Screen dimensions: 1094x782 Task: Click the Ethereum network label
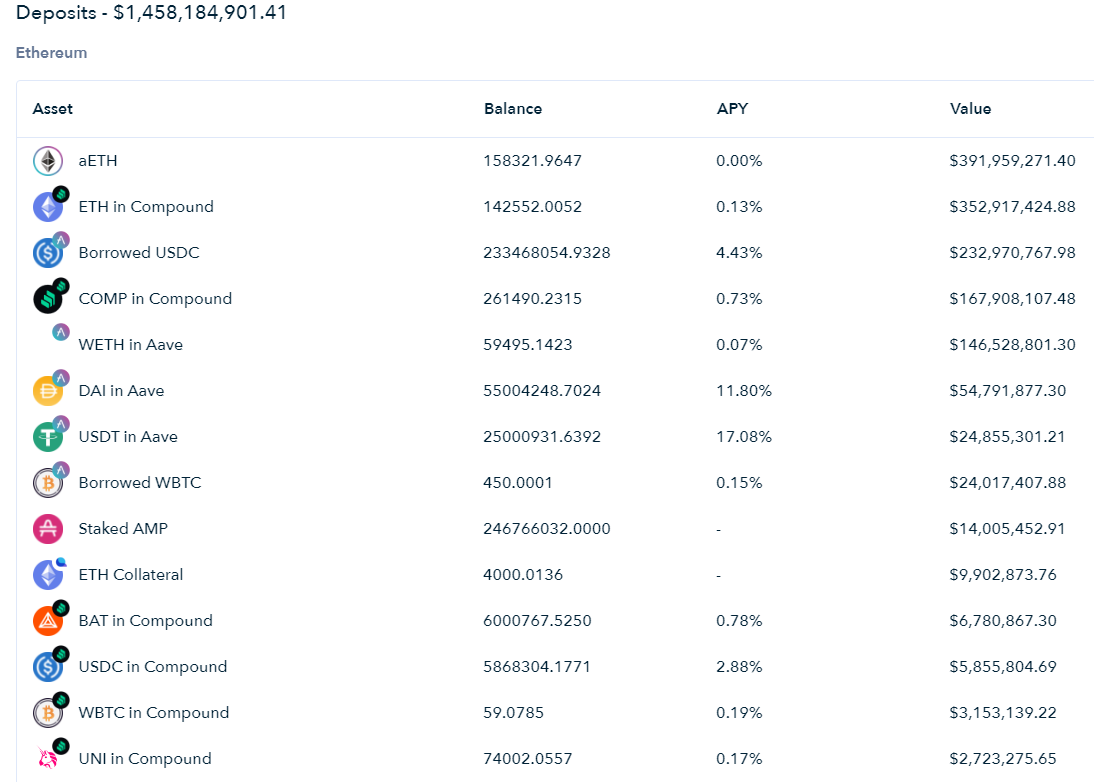[52, 53]
